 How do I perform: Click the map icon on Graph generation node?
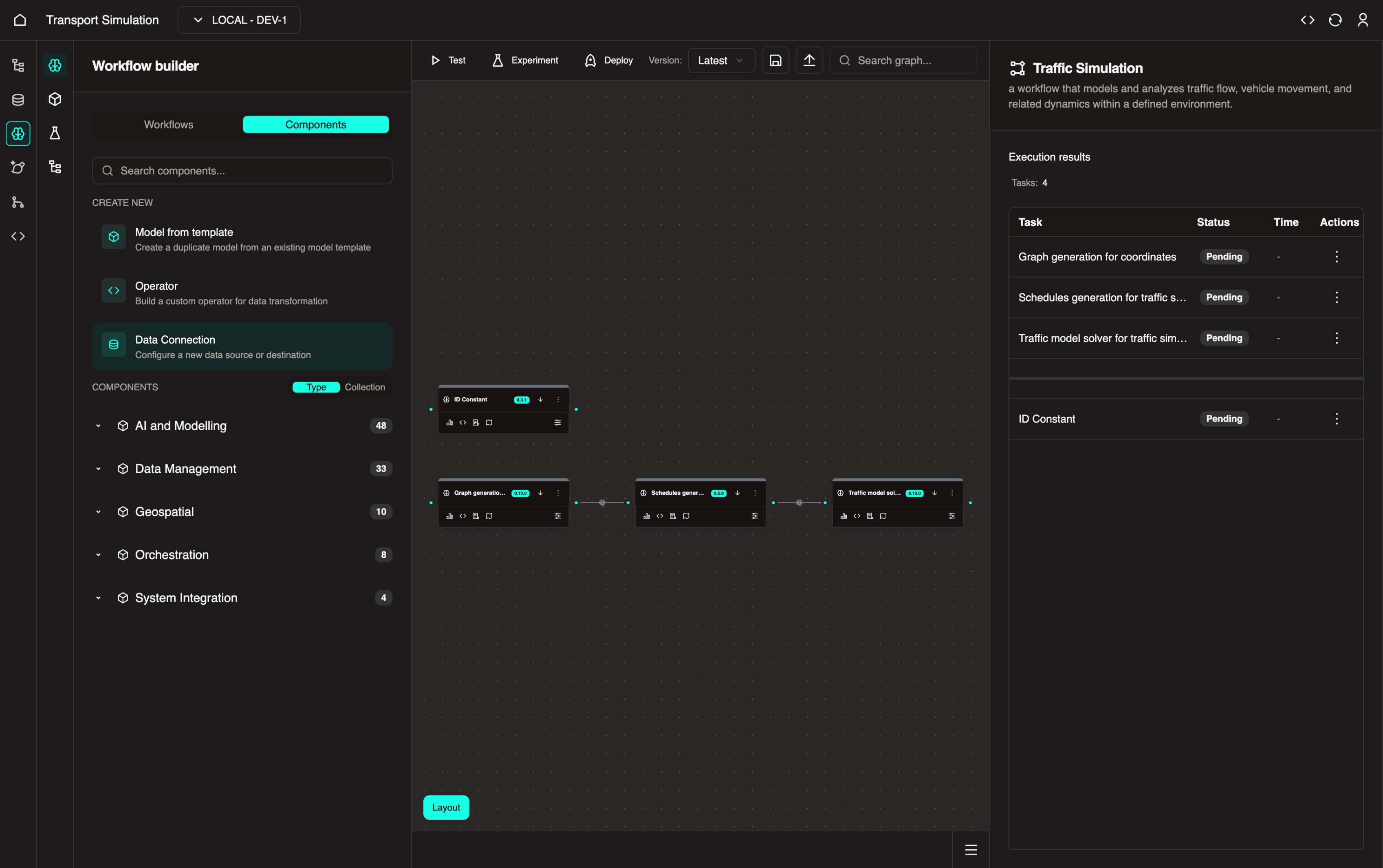coord(489,516)
